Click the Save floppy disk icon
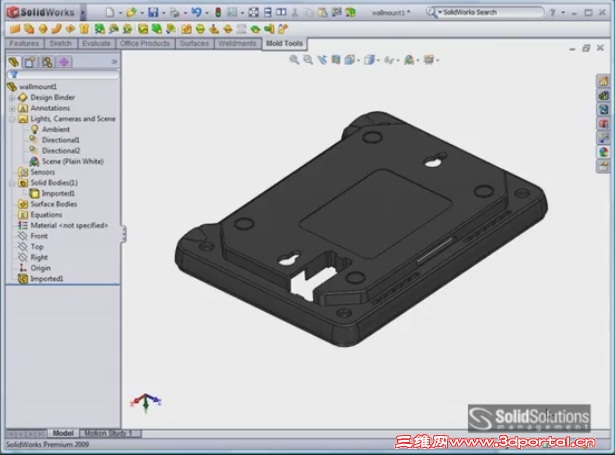615x455 pixels. point(153,13)
